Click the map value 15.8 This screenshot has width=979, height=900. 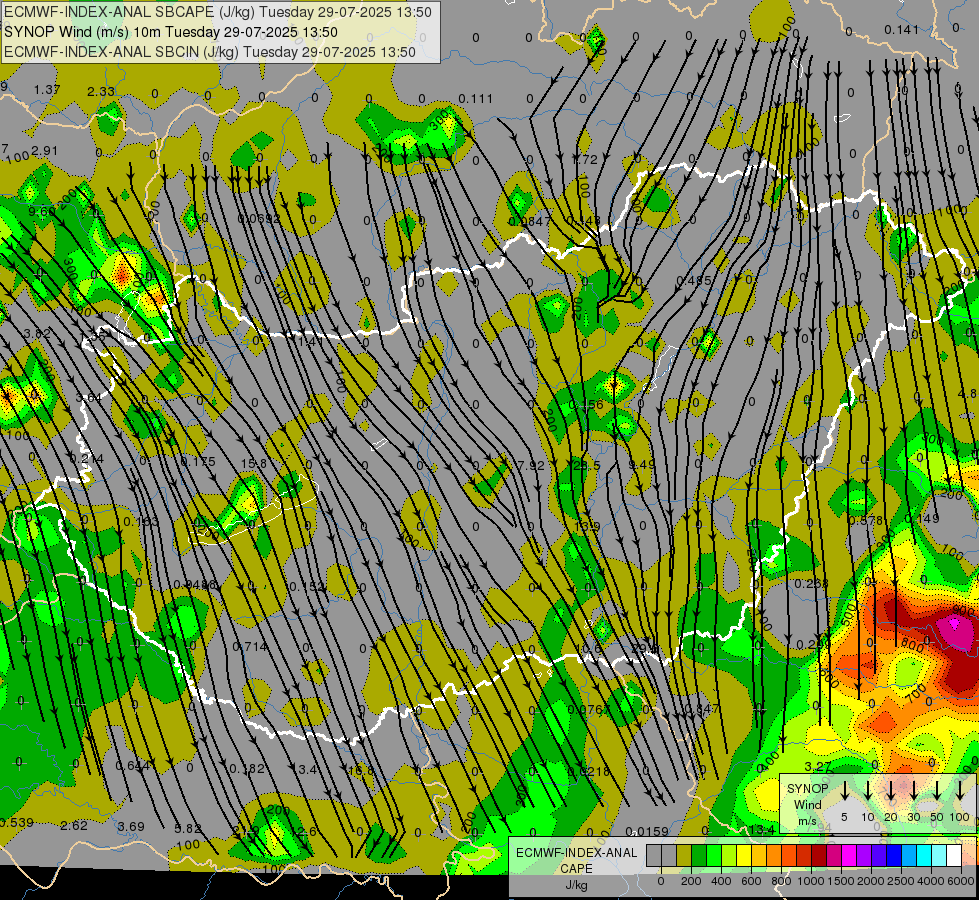(x=253, y=463)
